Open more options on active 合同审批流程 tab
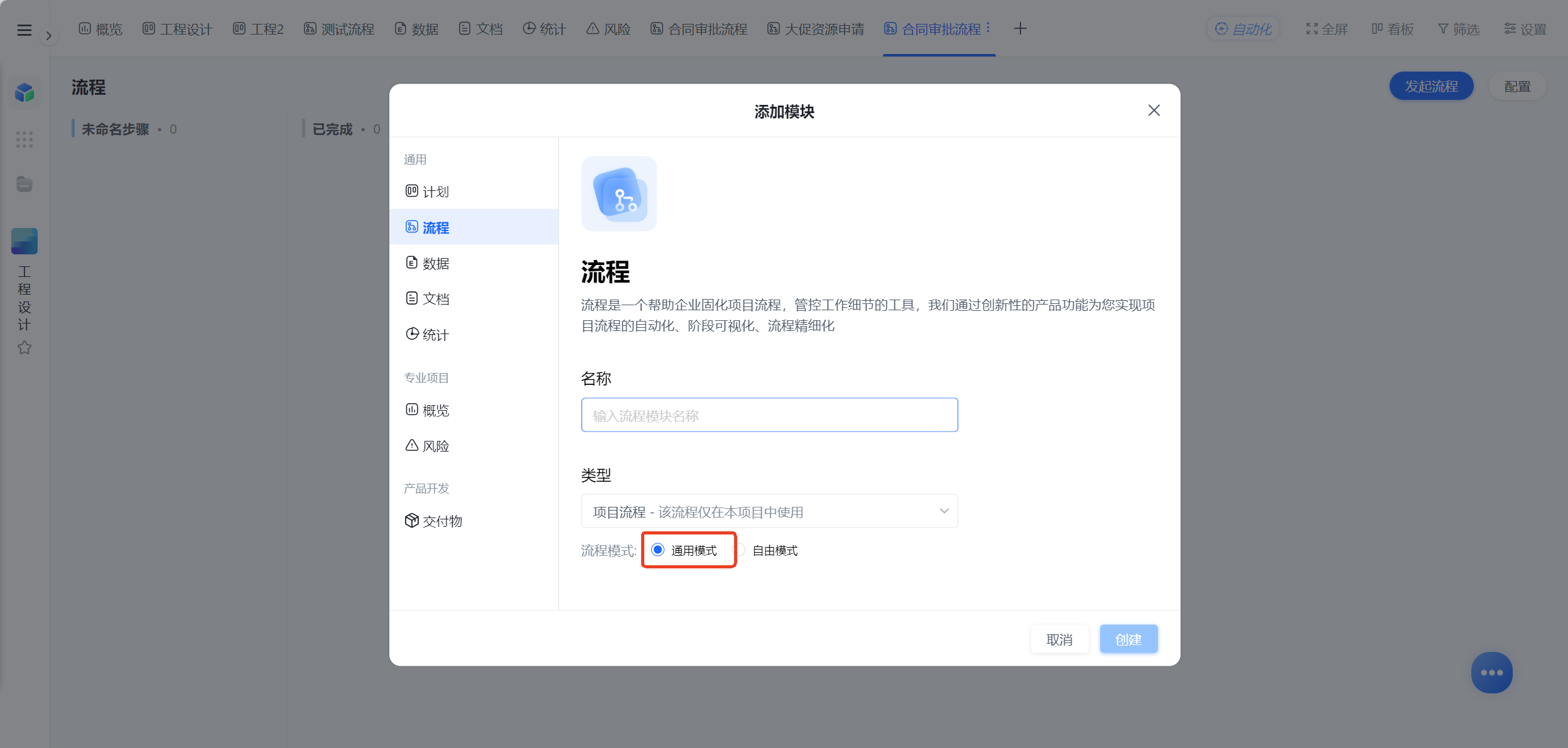1568x748 pixels. point(988,28)
